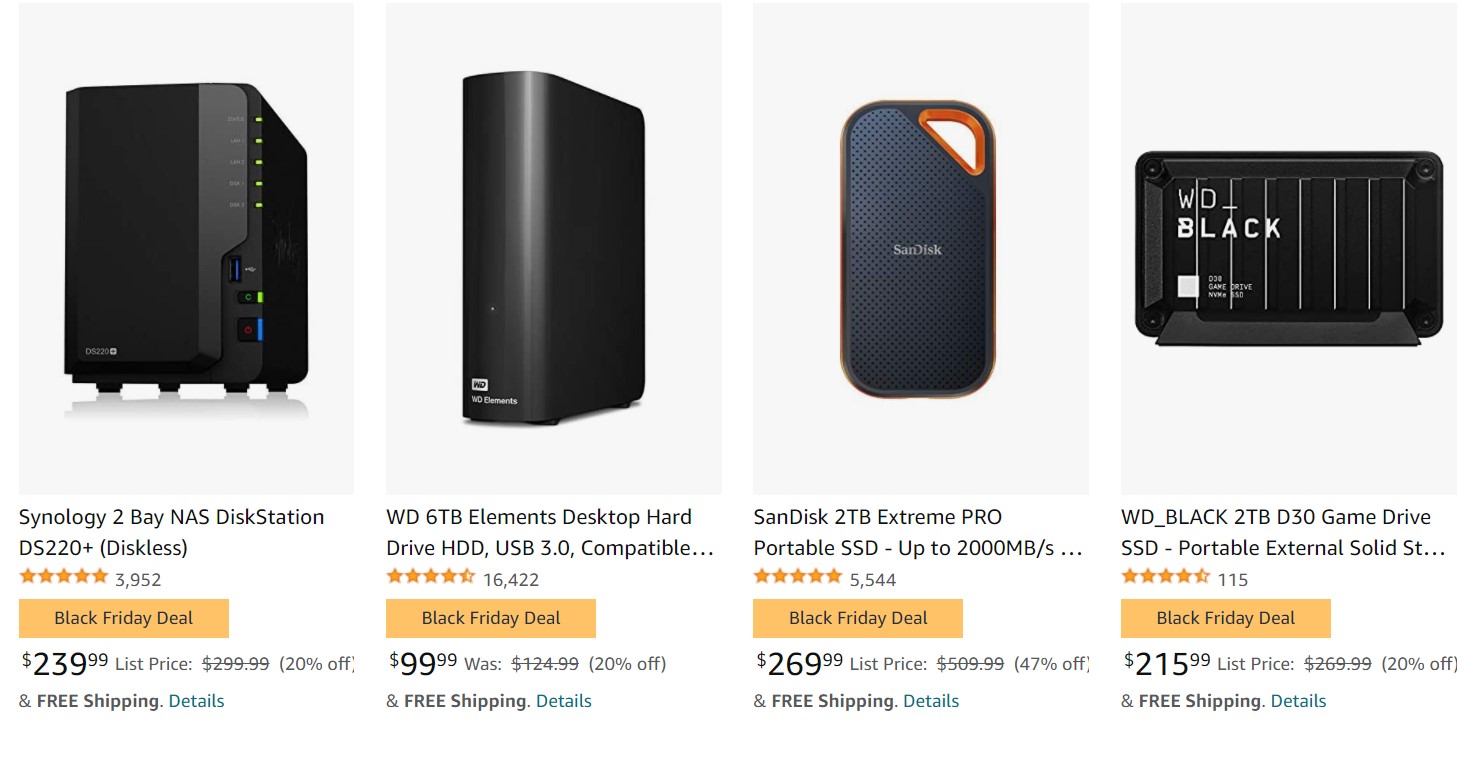The width and height of the screenshot is (1477, 757).
Task: Click the WD_BLACK 2TB D30 Game Drive title
Action: (1283, 532)
